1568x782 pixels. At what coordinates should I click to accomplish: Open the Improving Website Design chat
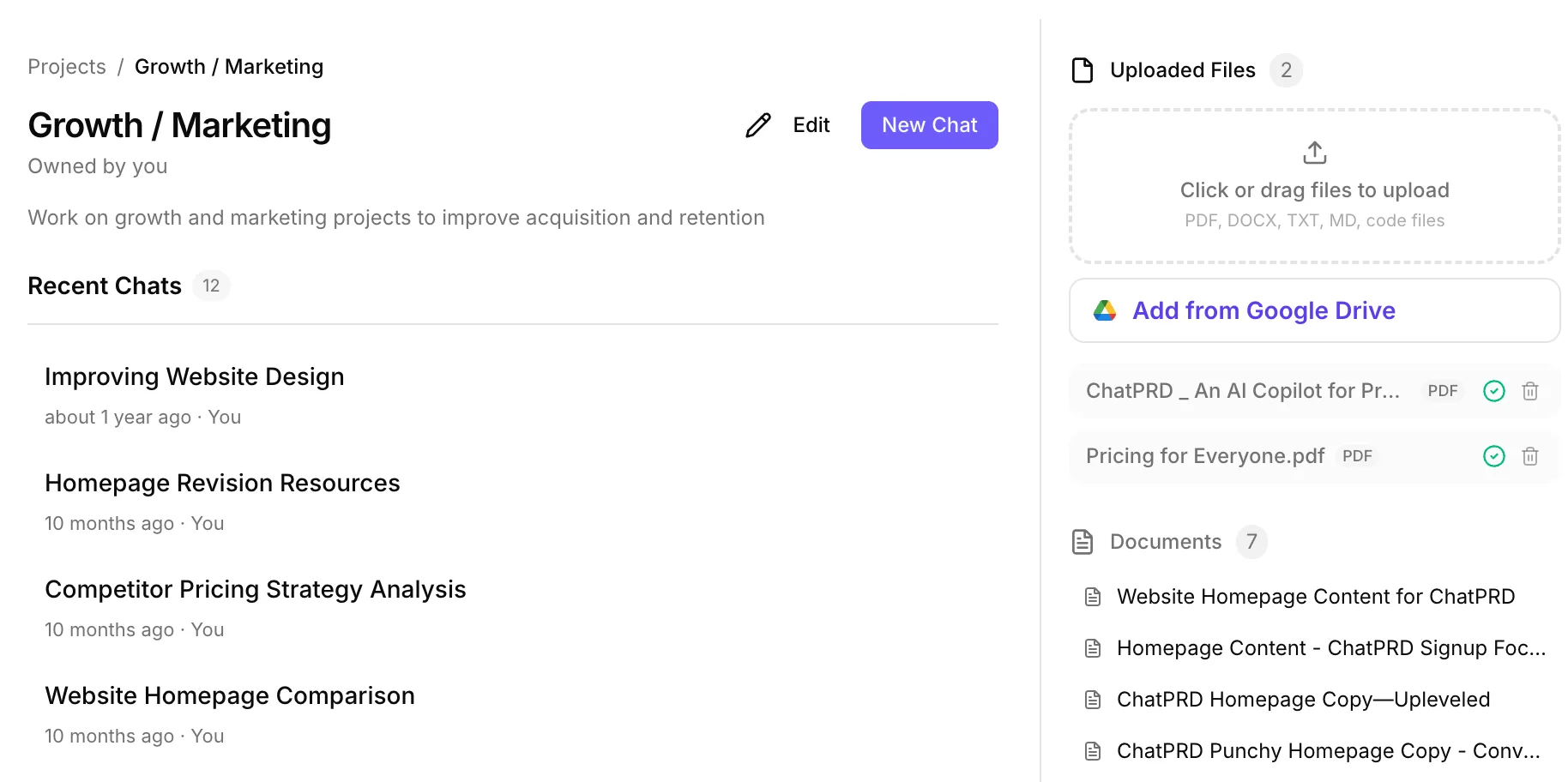(194, 376)
